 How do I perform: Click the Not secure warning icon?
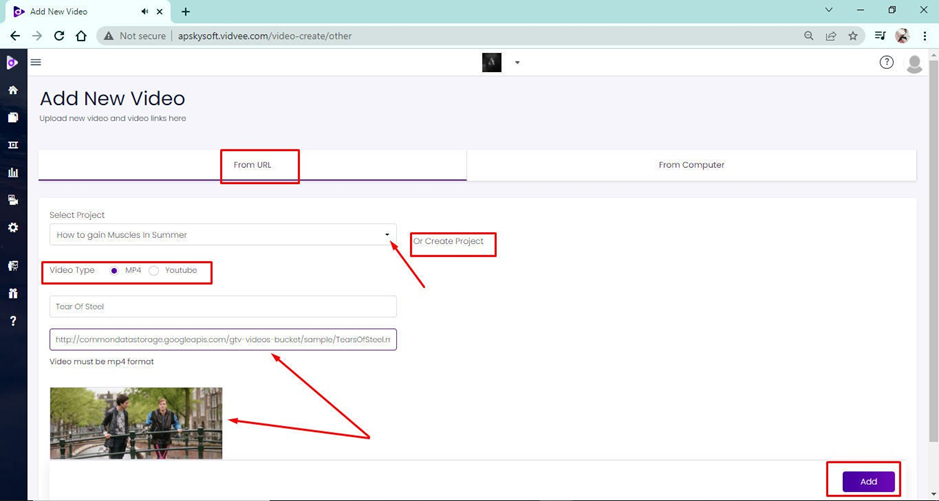pos(108,36)
